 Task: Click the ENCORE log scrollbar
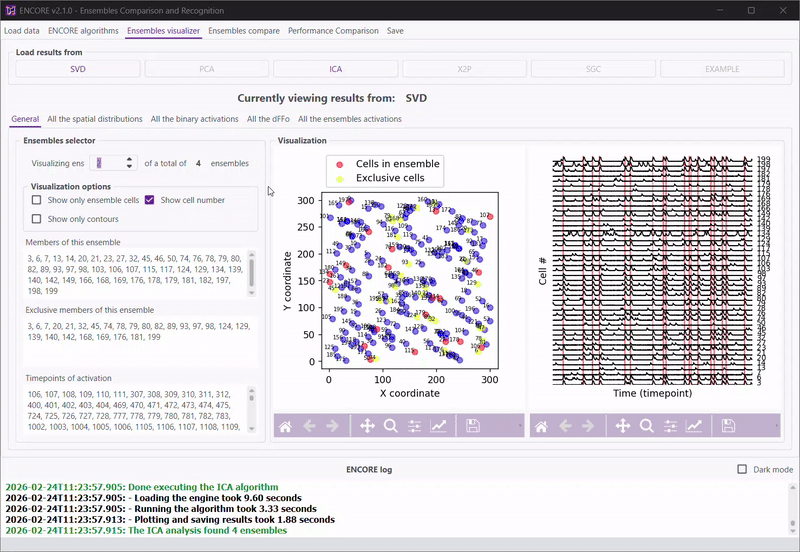(792, 509)
